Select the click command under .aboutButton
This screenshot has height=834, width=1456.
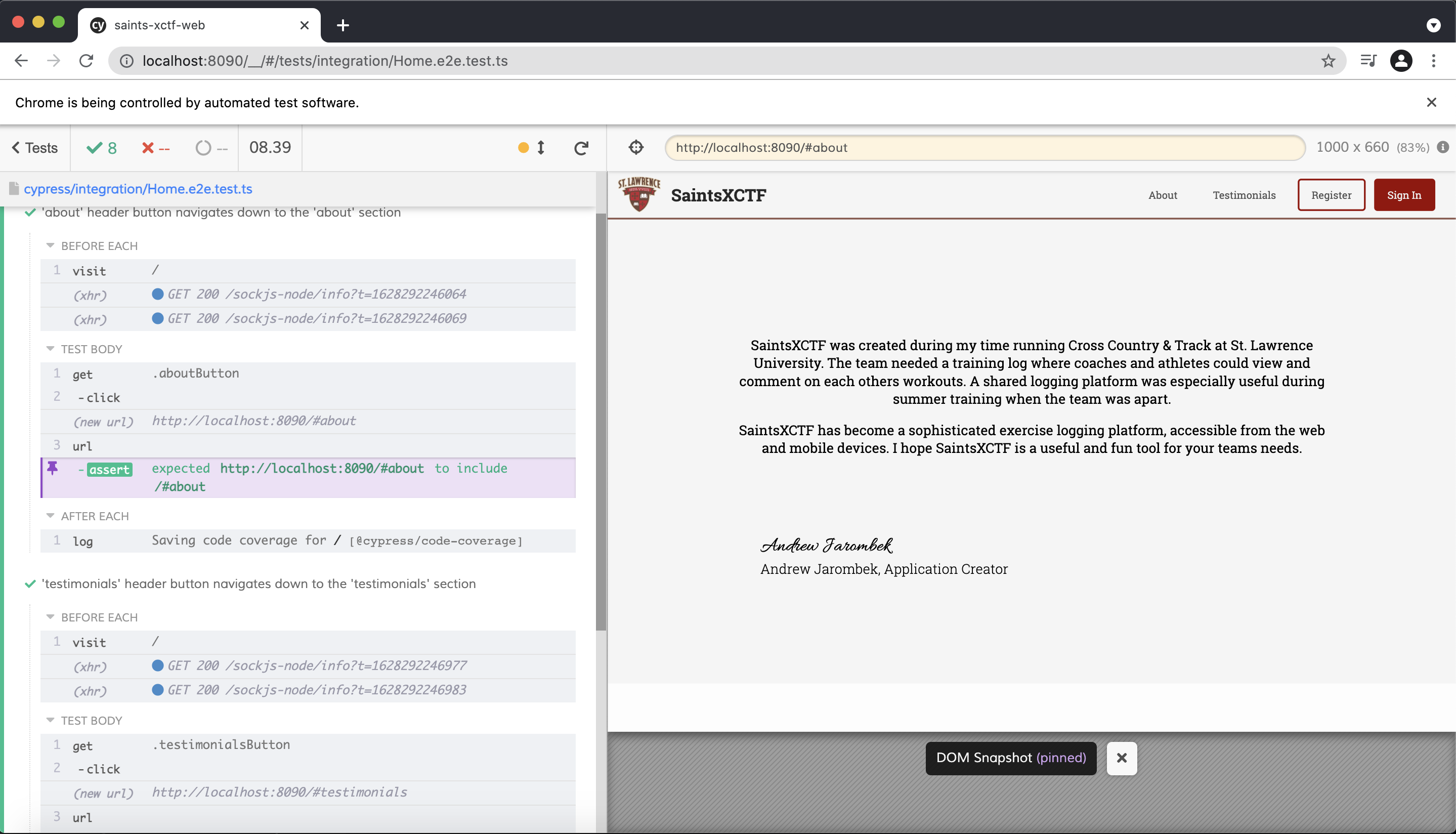click(308, 397)
